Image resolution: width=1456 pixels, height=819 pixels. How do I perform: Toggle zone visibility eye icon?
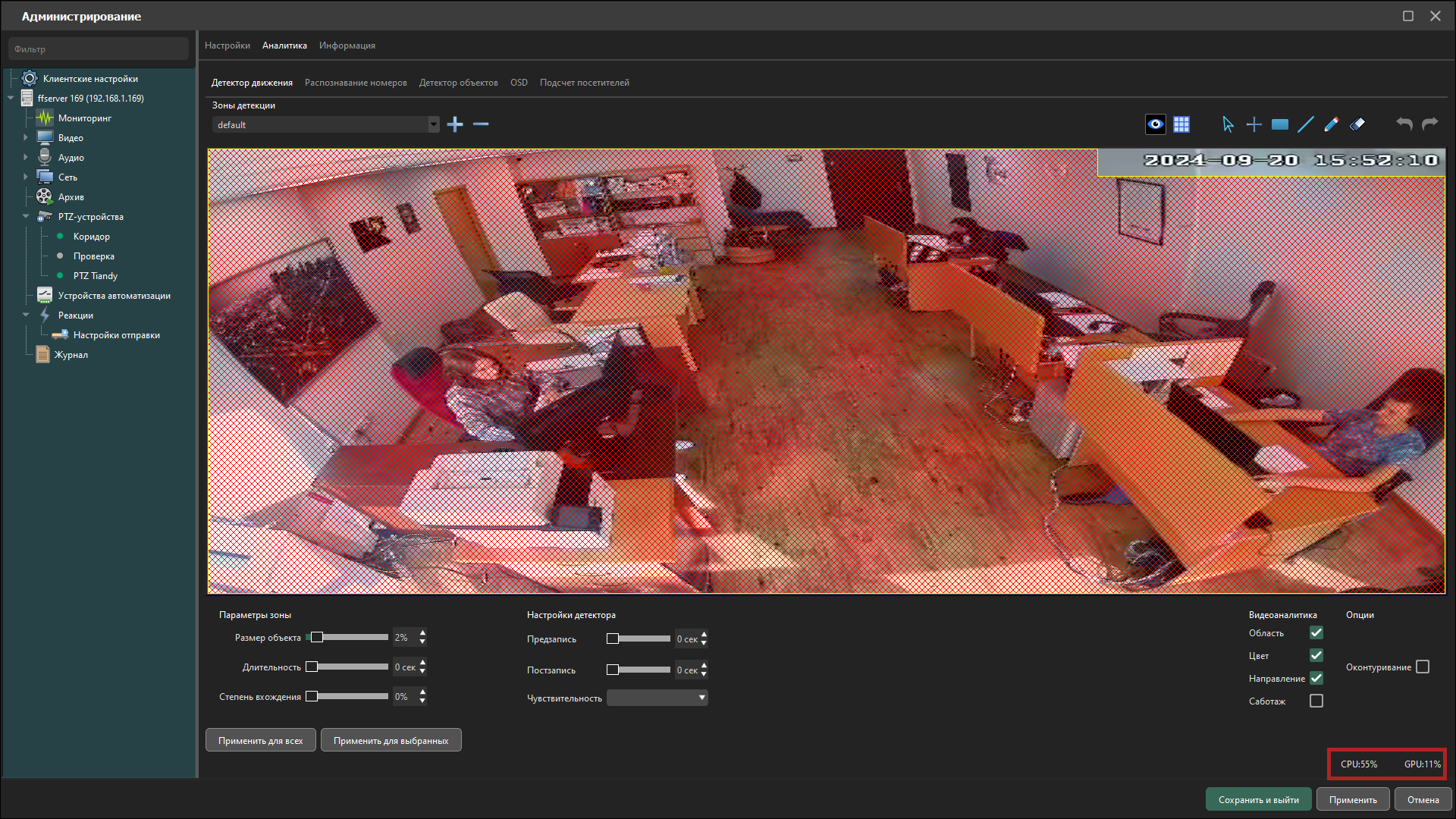1156,124
